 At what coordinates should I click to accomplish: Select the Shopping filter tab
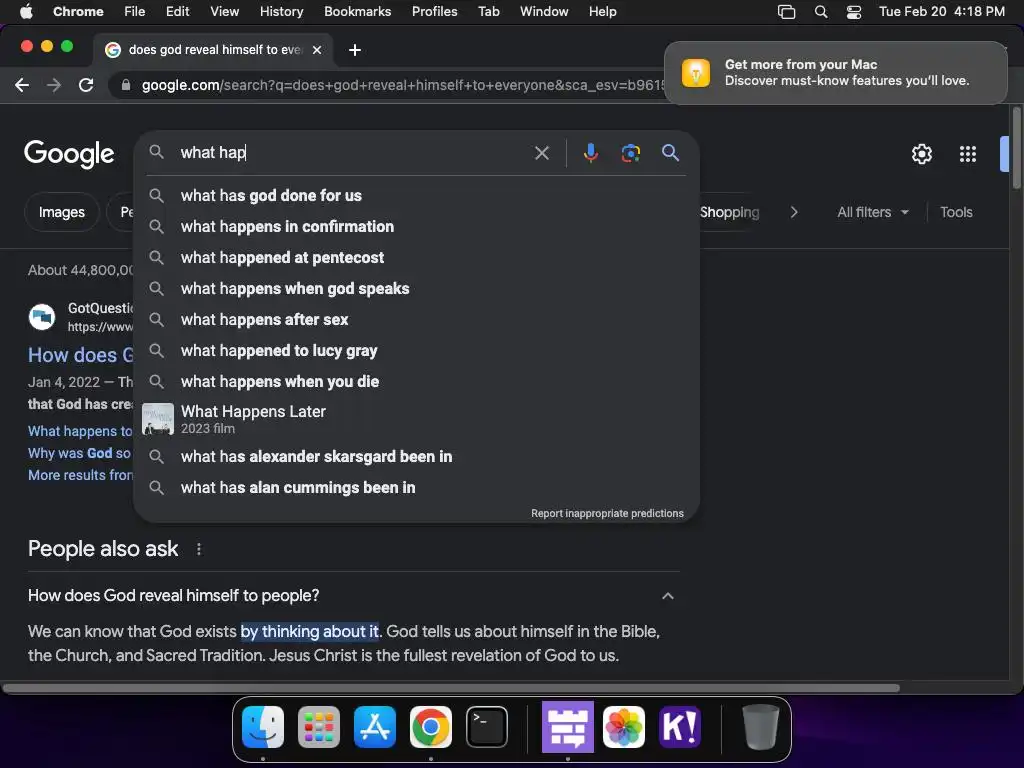click(729, 212)
